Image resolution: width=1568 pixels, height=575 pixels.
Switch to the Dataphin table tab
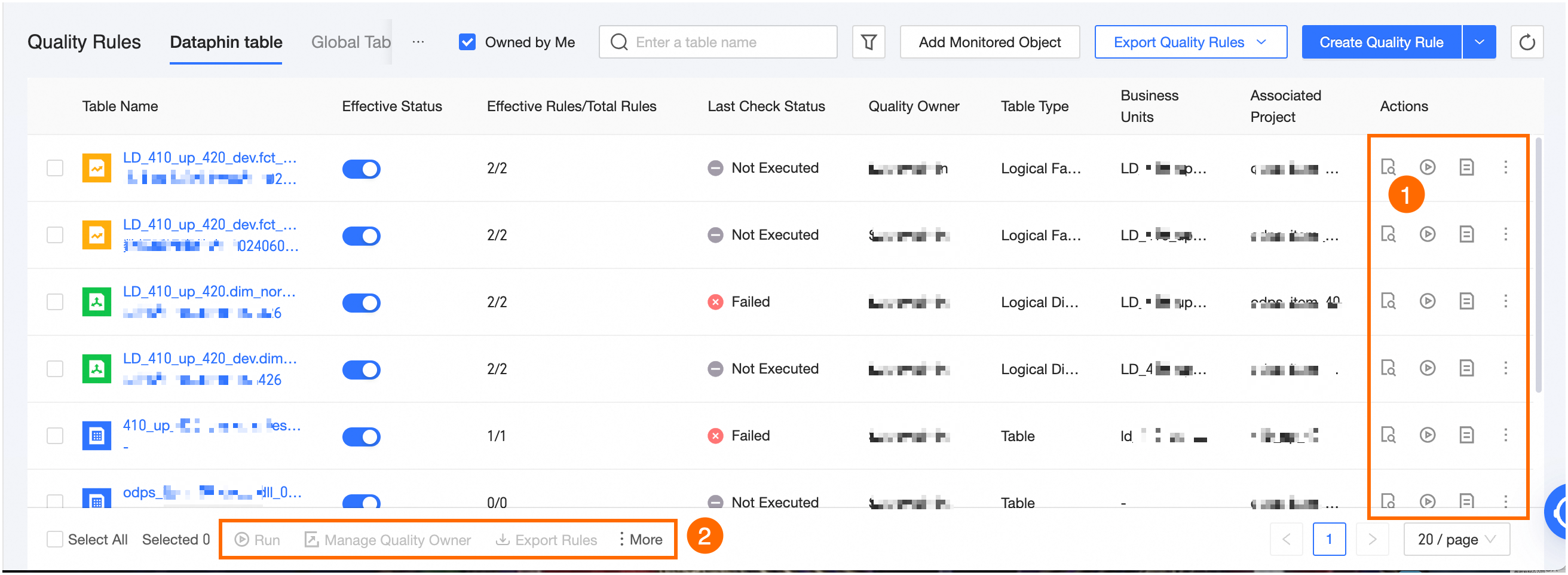(226, 42)
